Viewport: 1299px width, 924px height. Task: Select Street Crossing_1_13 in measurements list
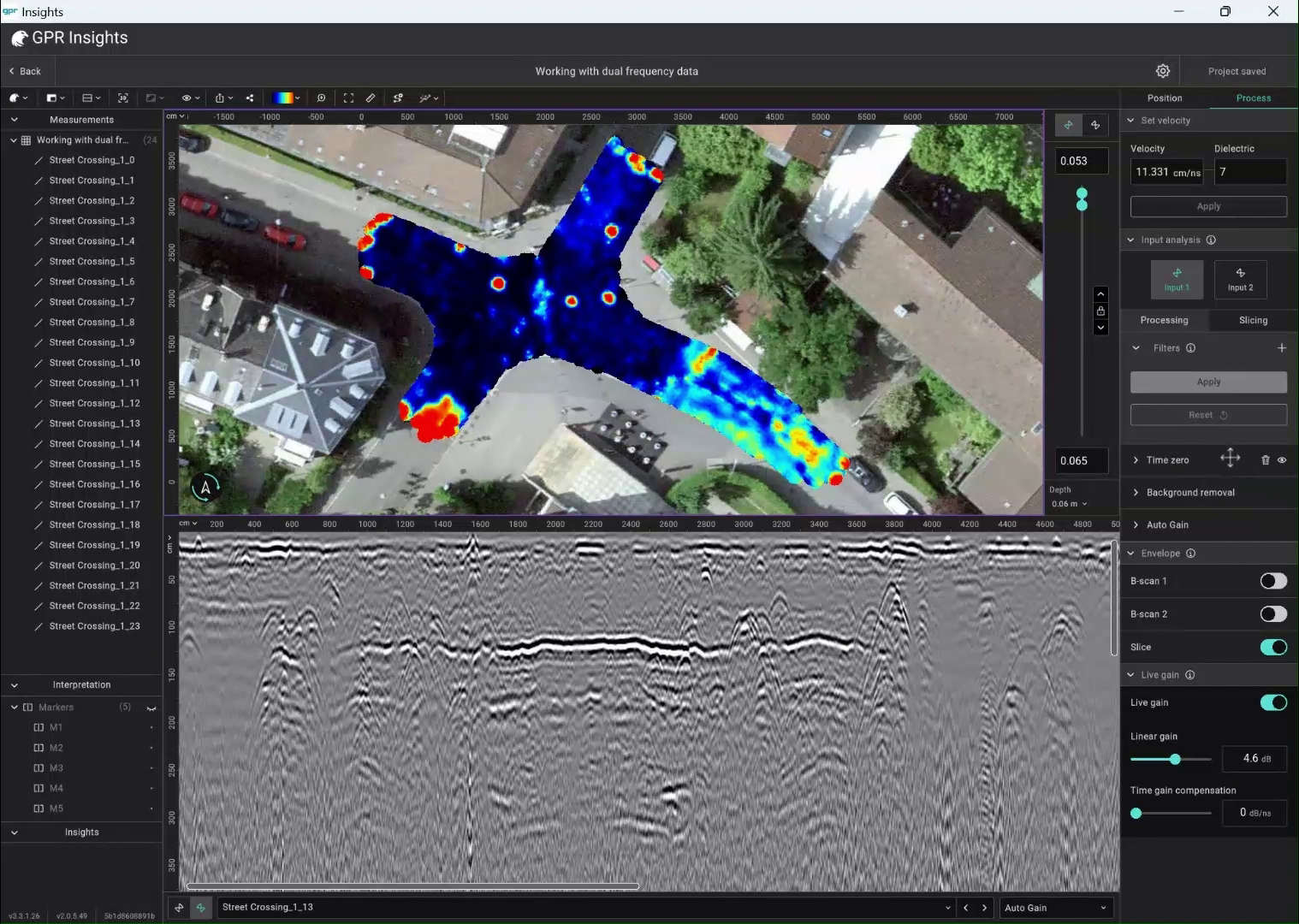click(x=92, y=423)
